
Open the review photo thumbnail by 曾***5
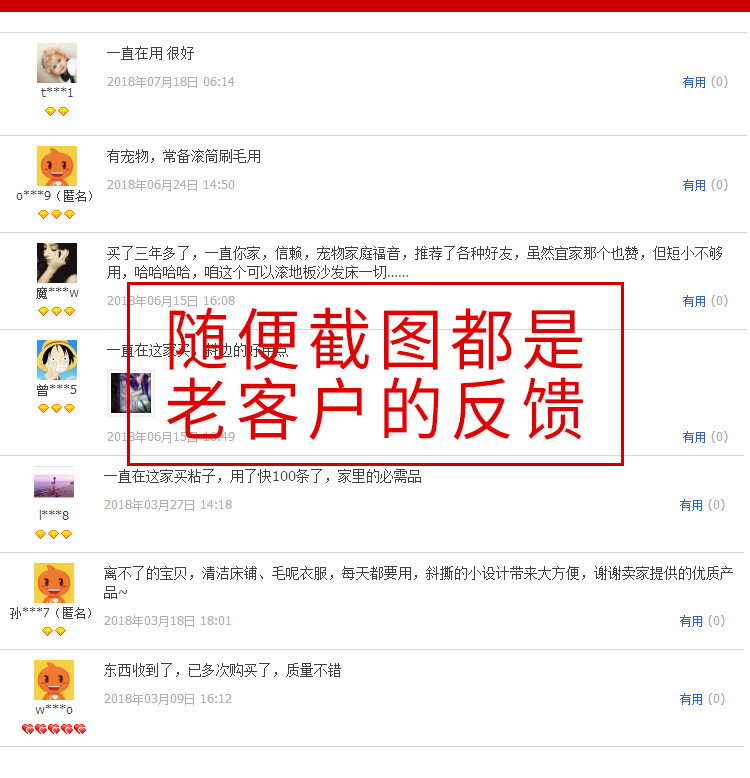coord(131,393)
